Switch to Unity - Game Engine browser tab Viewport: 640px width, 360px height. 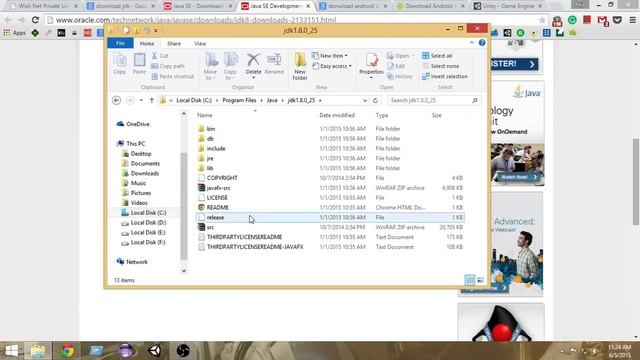point(508,6)
